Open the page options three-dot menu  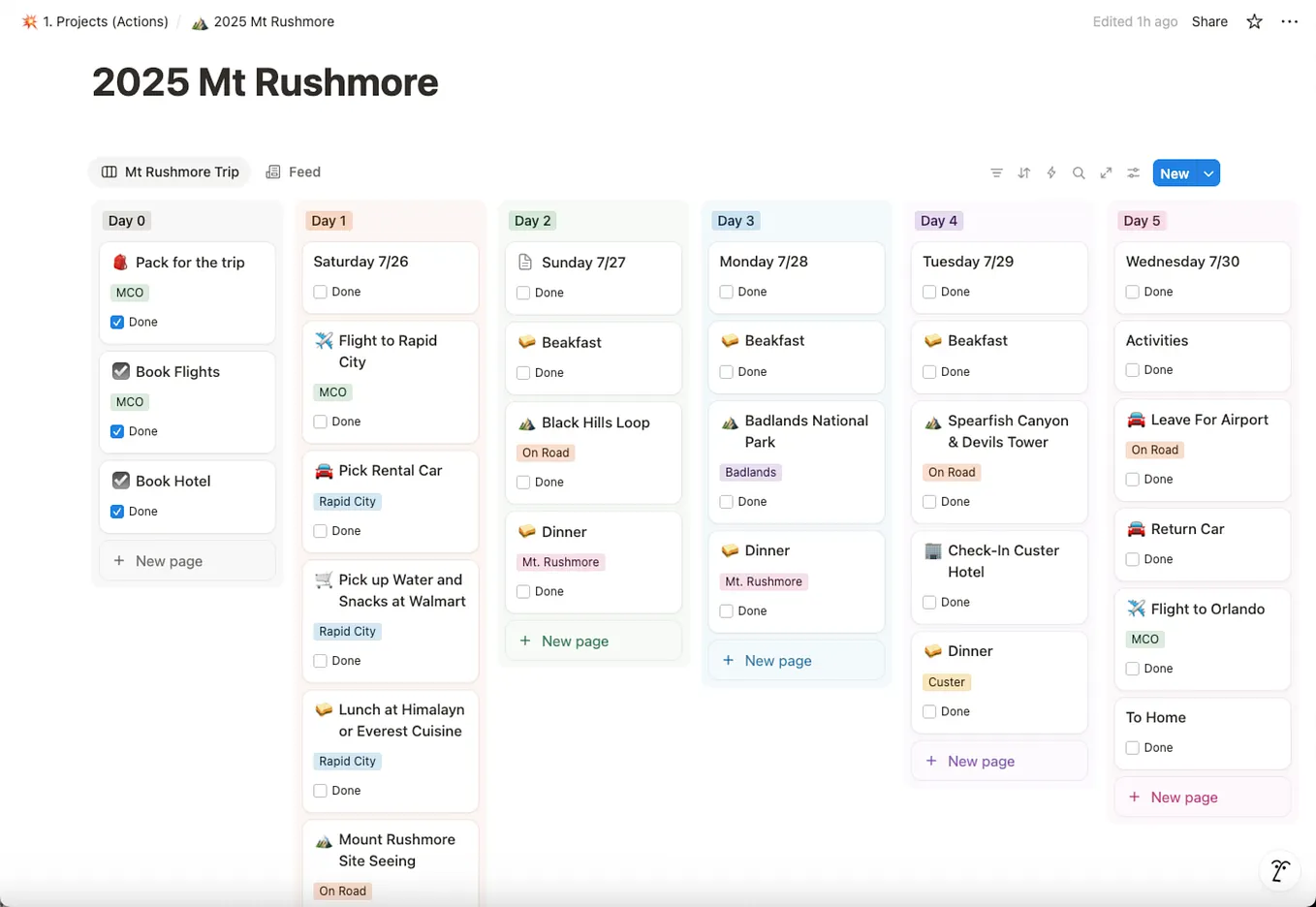point(1289,20)
